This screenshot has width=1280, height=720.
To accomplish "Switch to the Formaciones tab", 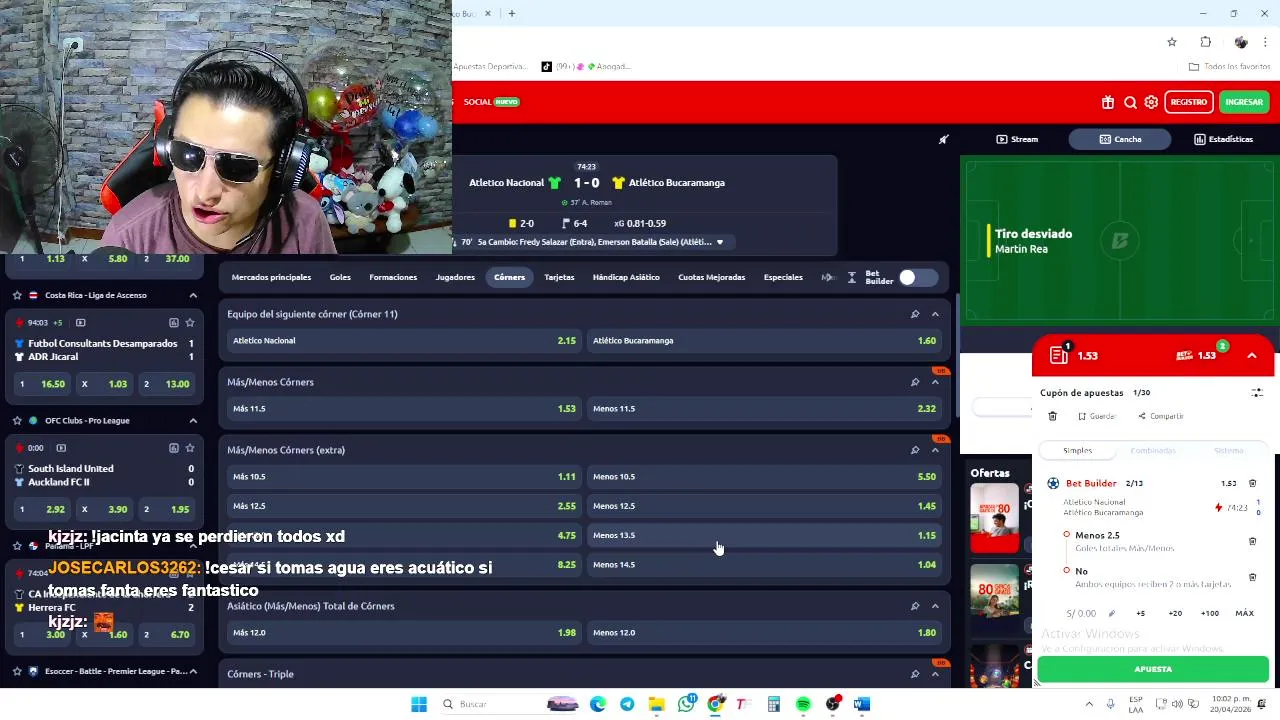I will pyautogui.click(x=393, y=277).
